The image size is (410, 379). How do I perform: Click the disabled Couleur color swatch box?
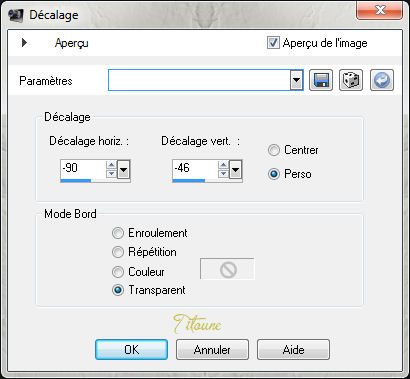pyautogui.click(x=227, y=269)
